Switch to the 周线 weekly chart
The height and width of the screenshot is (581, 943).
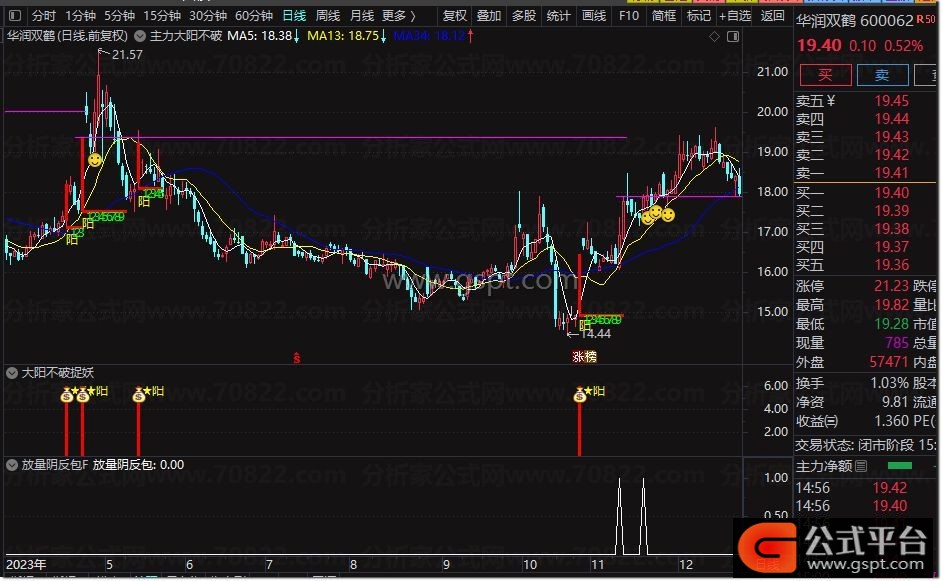[328, 16]
